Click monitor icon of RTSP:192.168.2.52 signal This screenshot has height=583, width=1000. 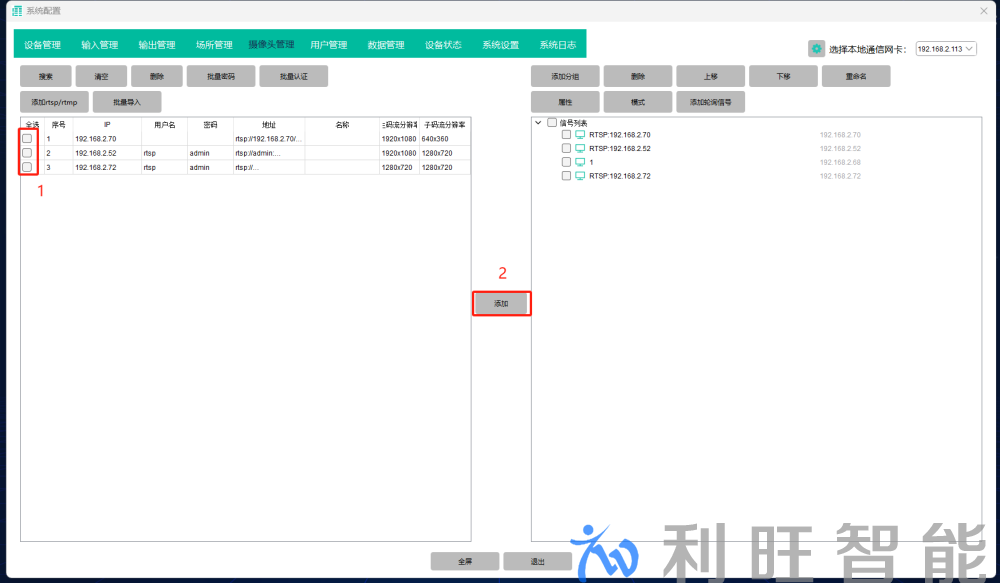click(580, 149)
